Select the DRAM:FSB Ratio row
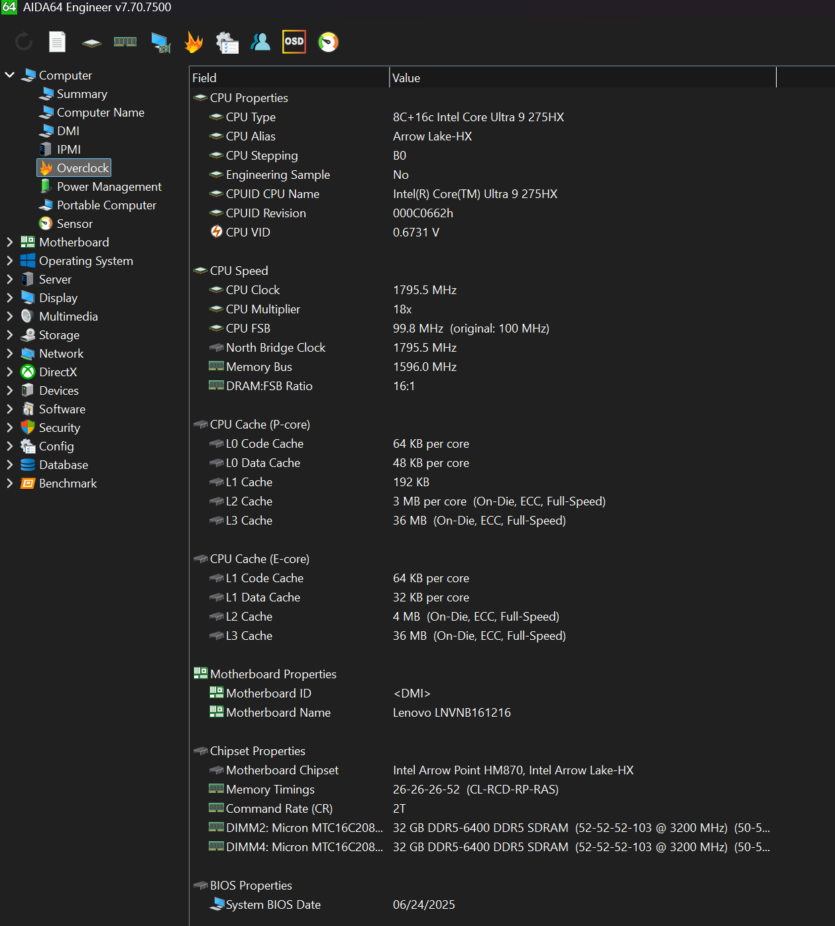The image size is (835, 926). (483, 386)
